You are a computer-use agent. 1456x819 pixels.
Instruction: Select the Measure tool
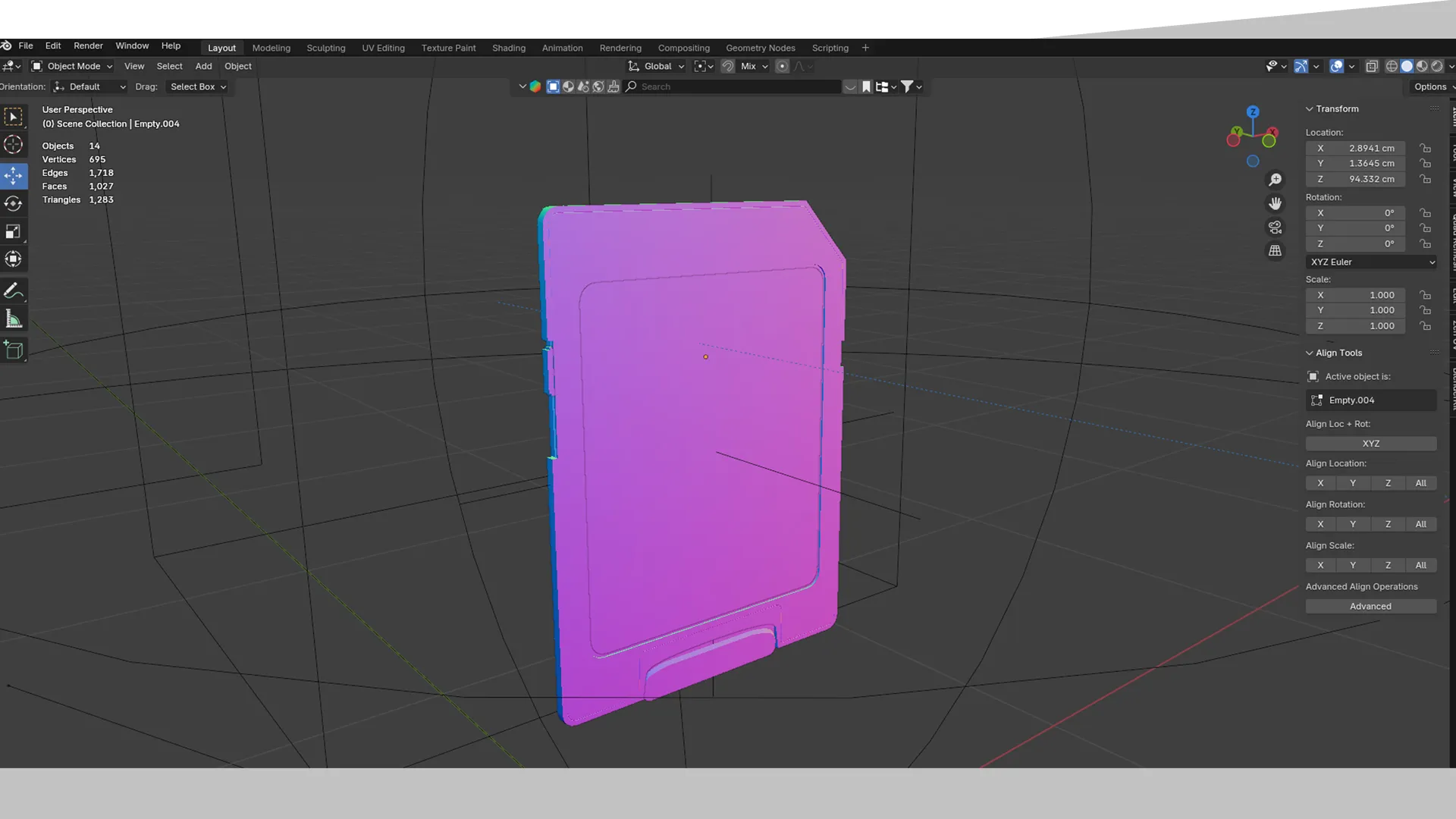14,318
